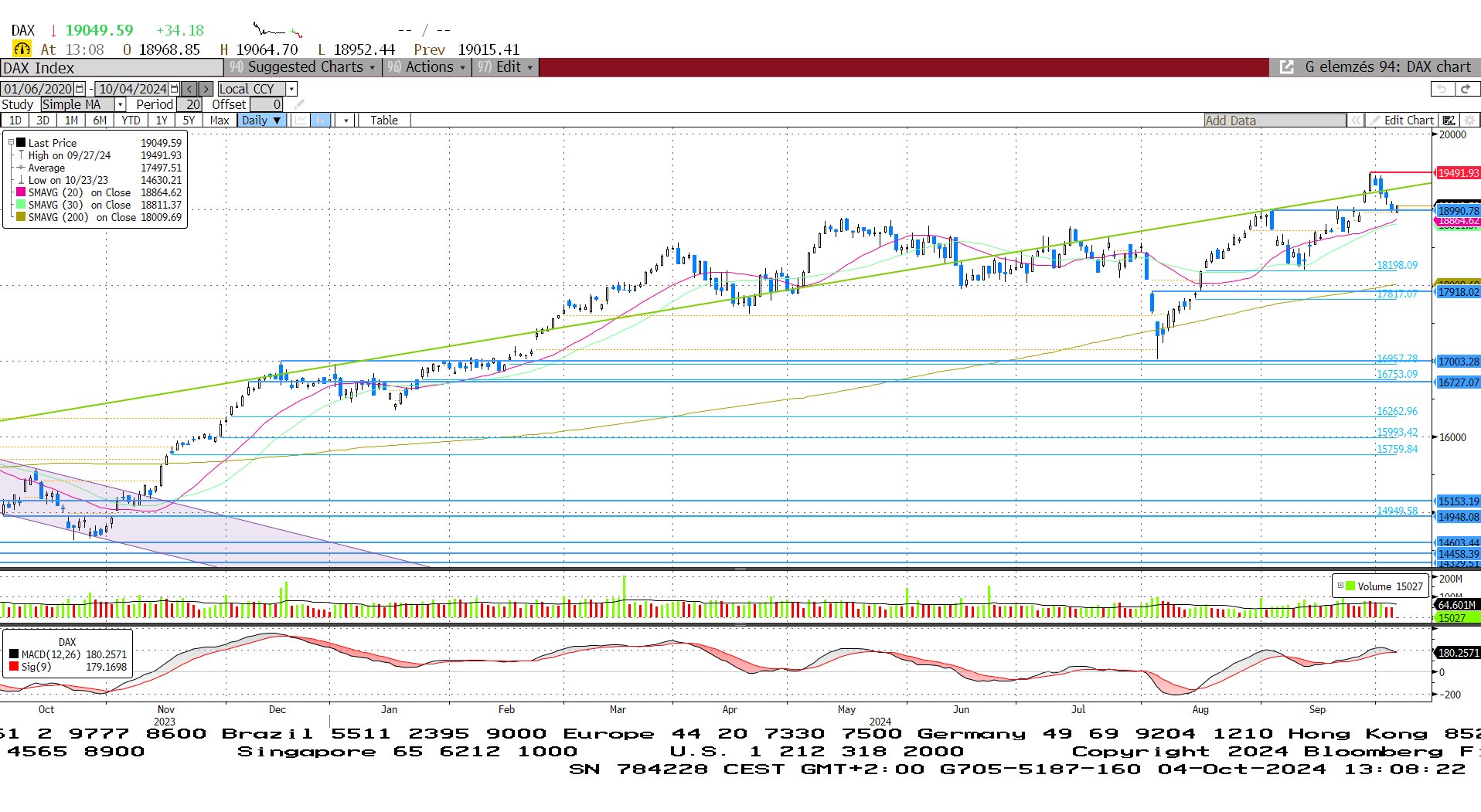Expand the Local CCY currency dropdown
Viewport: 1481px width, 812px height.
point(291,89)
